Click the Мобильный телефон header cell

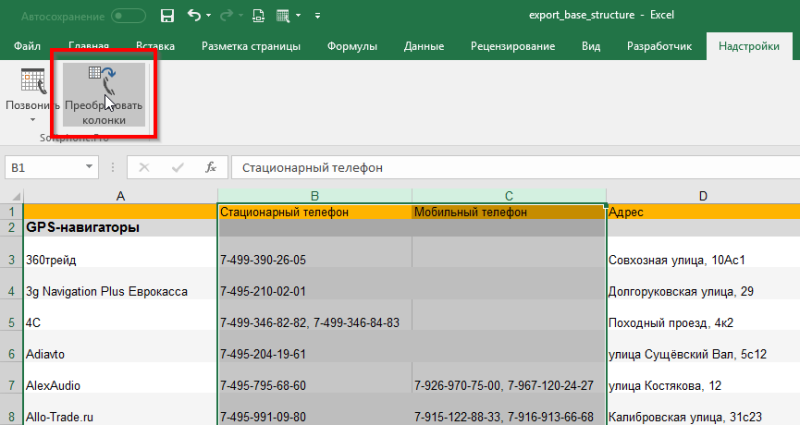tap(509, 212)
